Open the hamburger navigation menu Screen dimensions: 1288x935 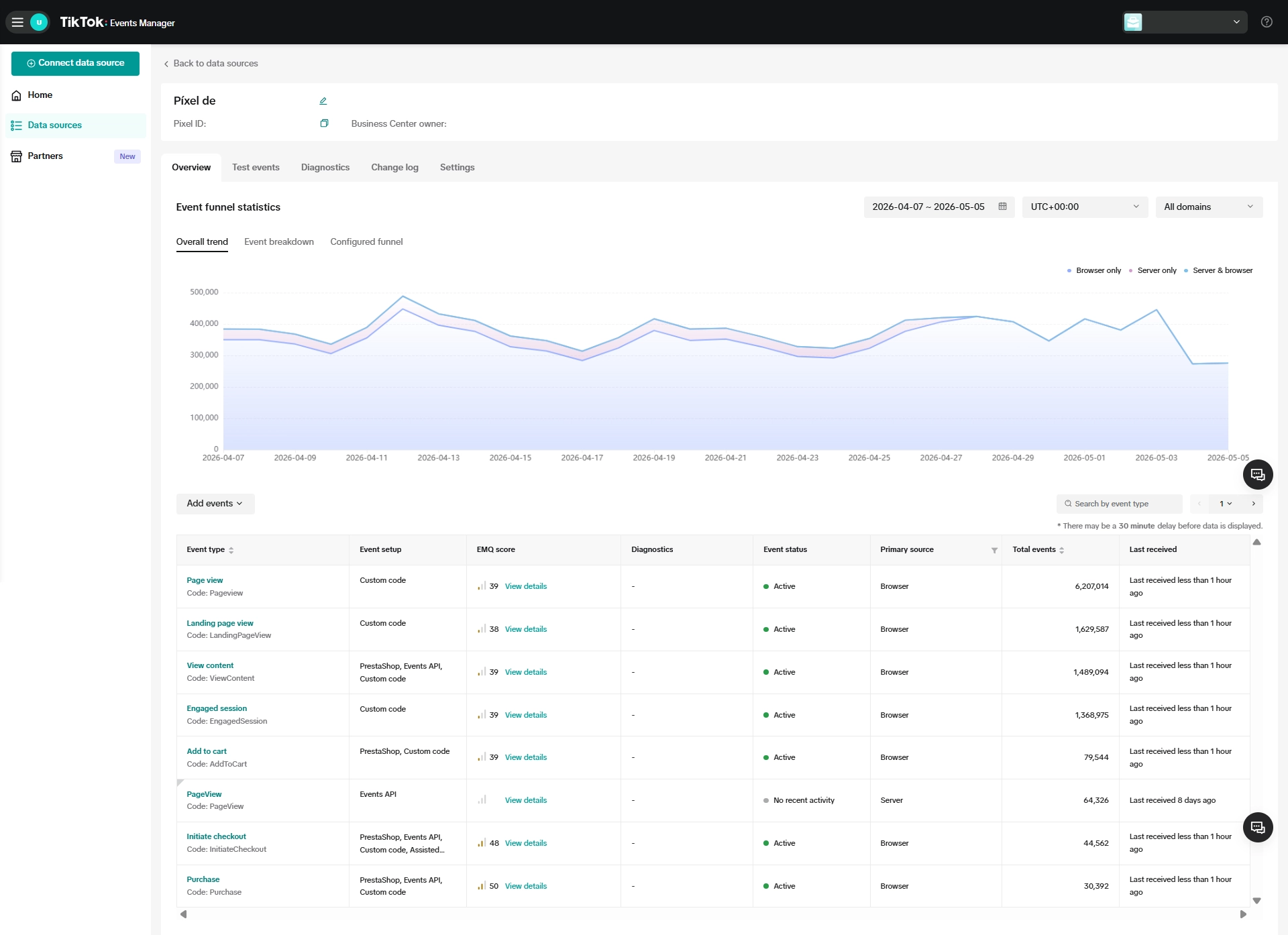17,22
